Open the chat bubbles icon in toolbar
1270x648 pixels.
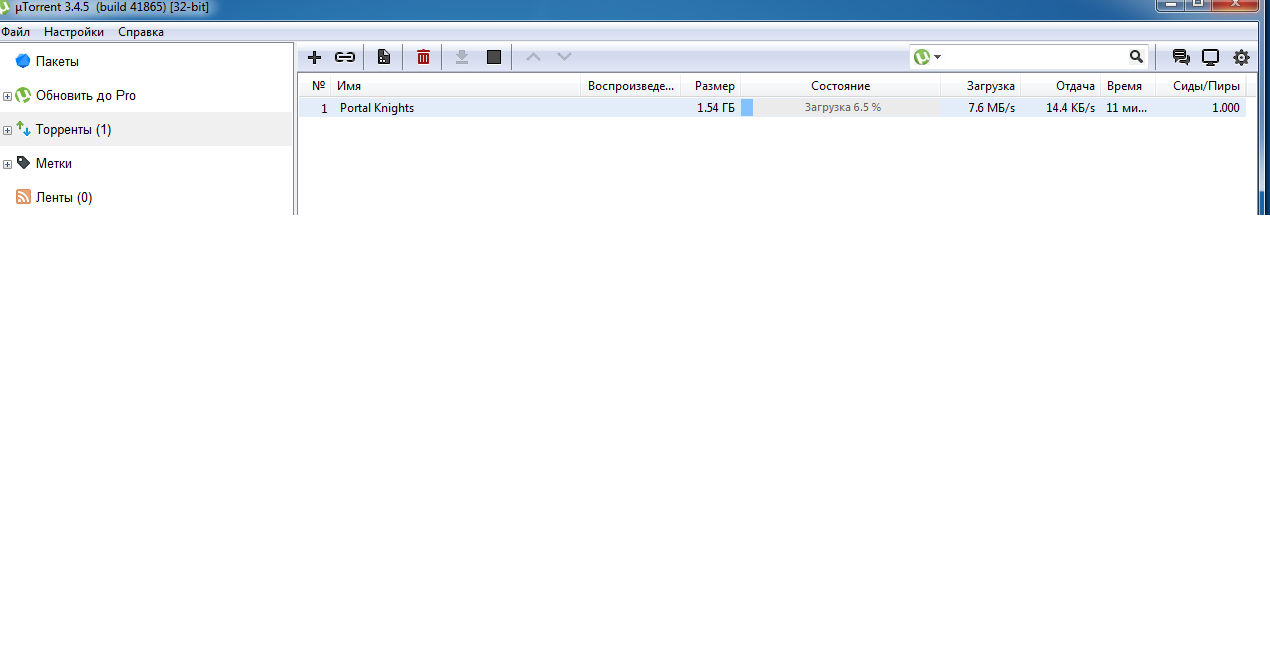click(1181, 58)
